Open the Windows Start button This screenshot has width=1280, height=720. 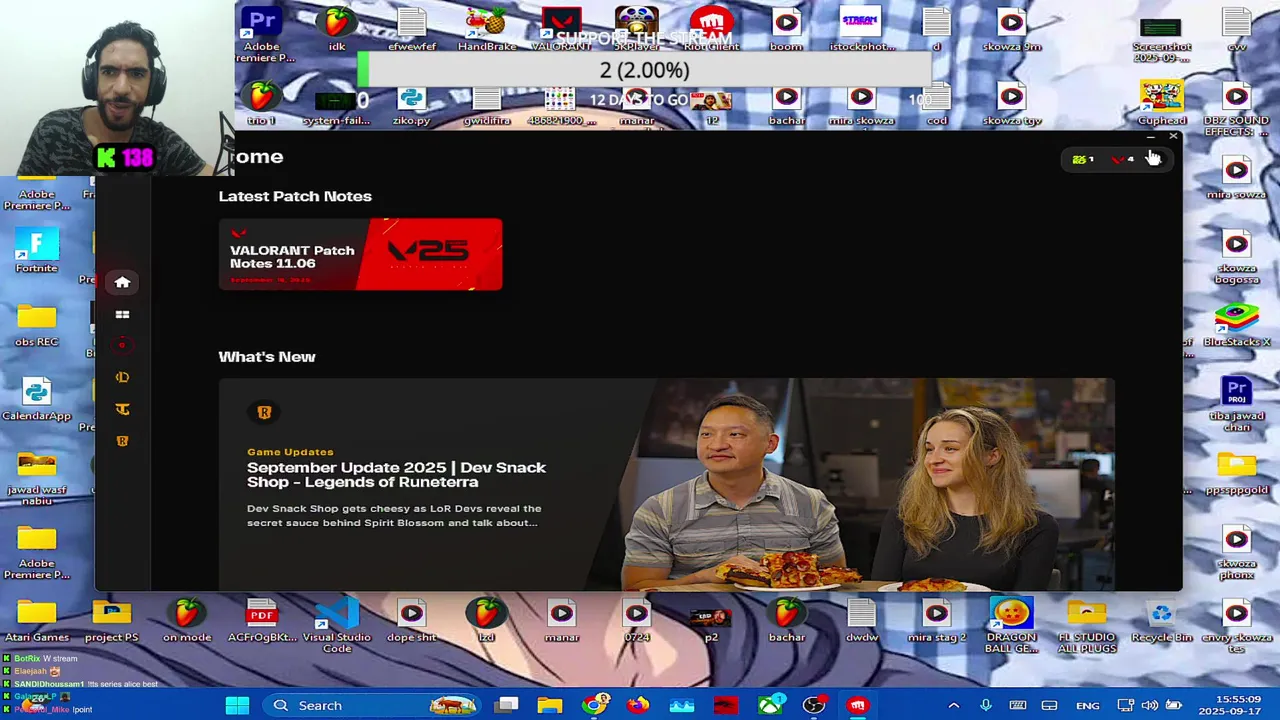(x=237, y=706)
